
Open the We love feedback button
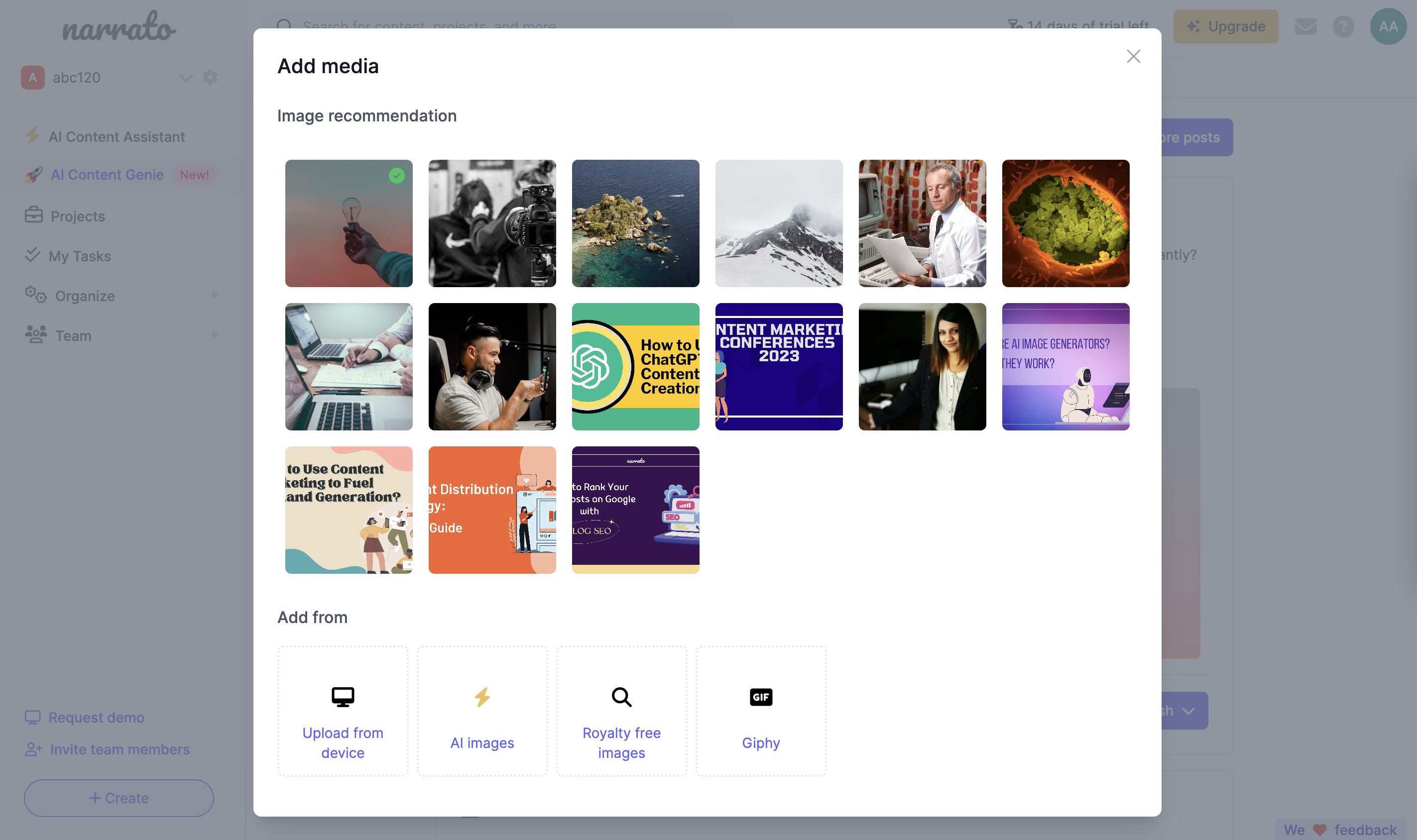[1340, 830]
